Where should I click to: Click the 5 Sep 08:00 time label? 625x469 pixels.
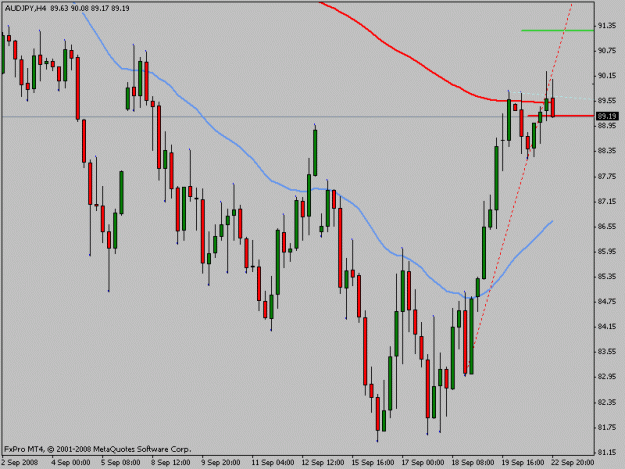121,463
